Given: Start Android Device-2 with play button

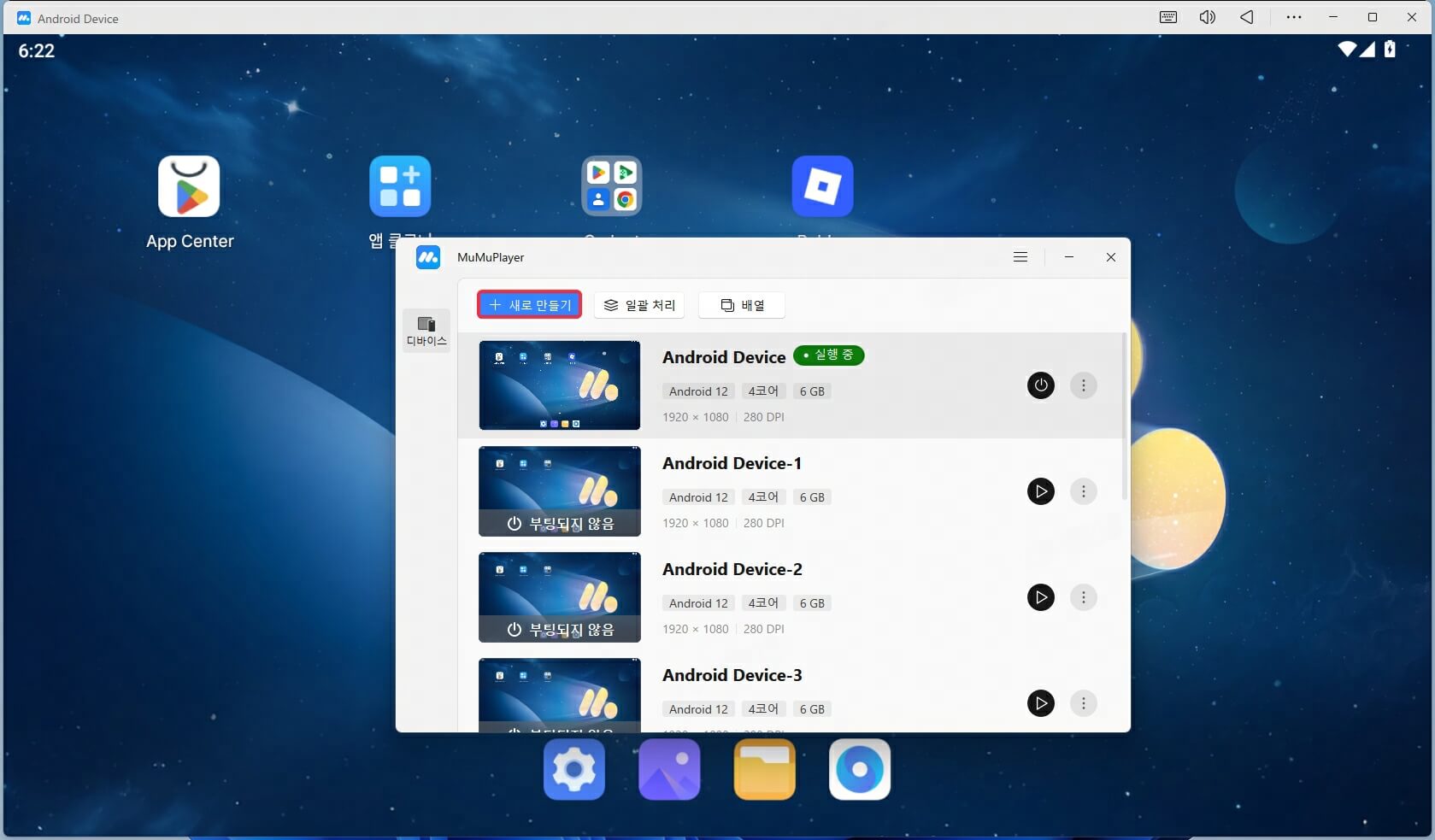Looking at the screenshot, I should [1041, 597].
